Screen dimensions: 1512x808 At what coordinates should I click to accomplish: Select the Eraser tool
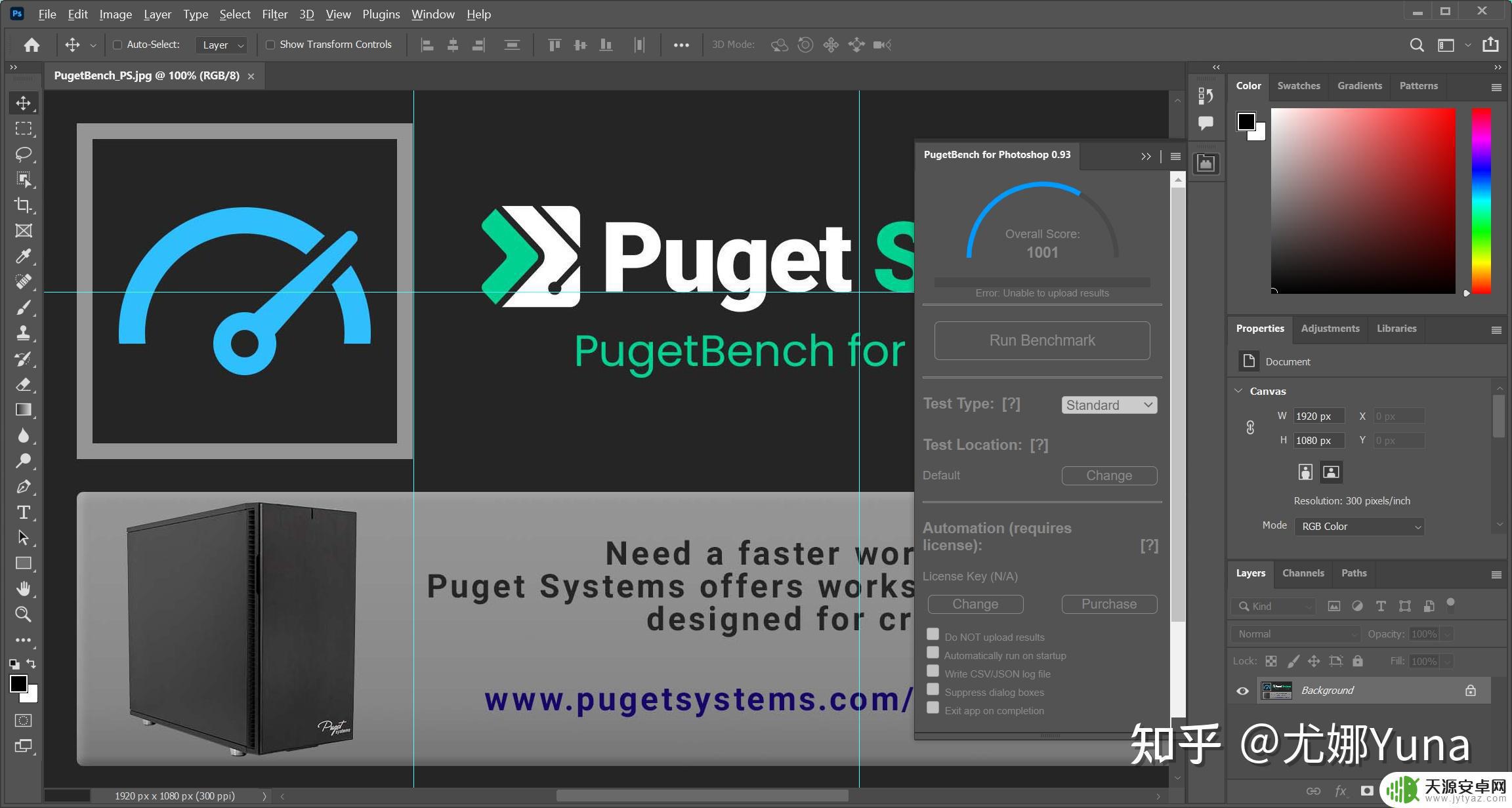pyautogui.click(x=24, y=384)
